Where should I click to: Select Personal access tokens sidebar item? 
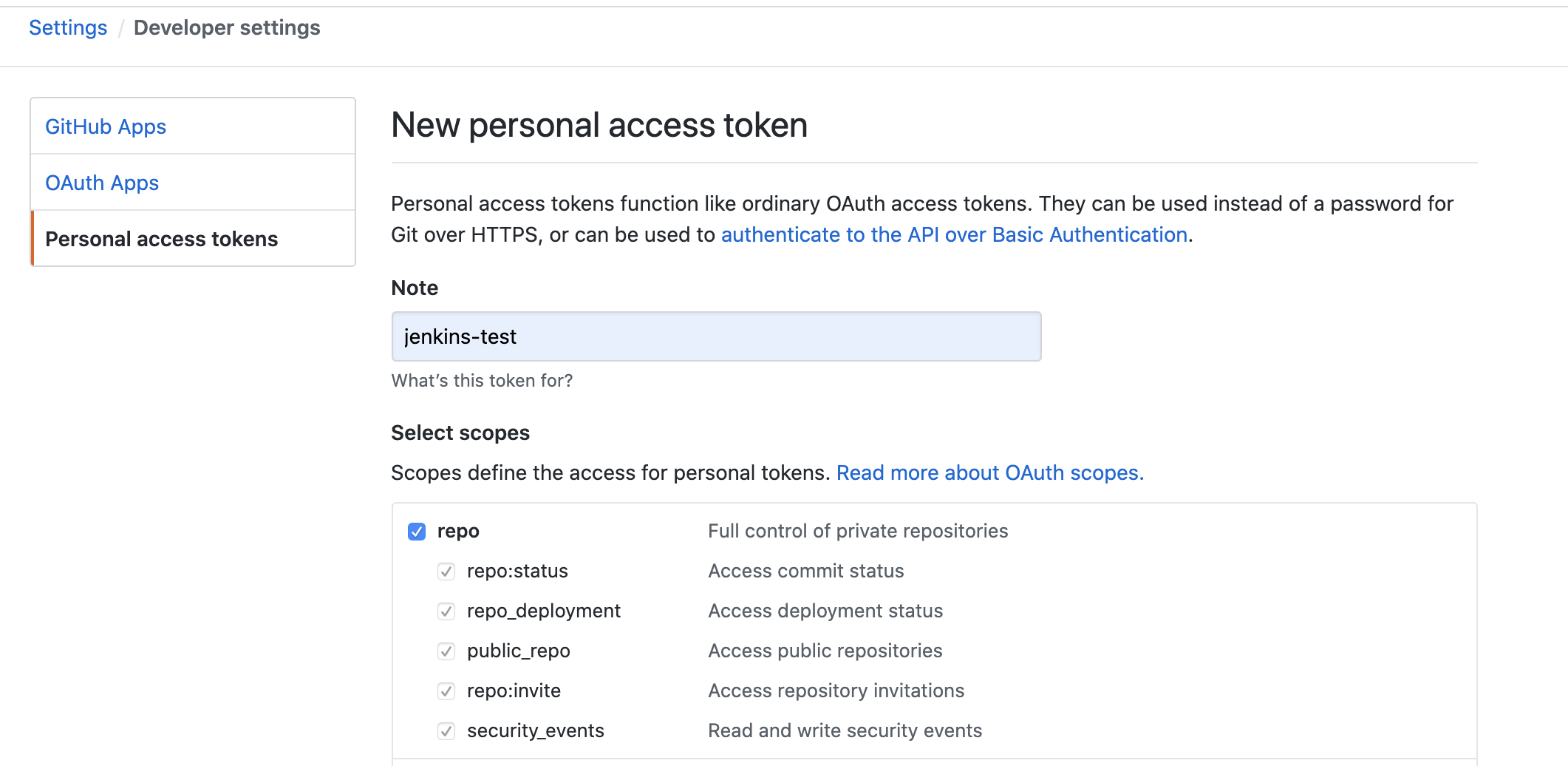click(162, 240)
